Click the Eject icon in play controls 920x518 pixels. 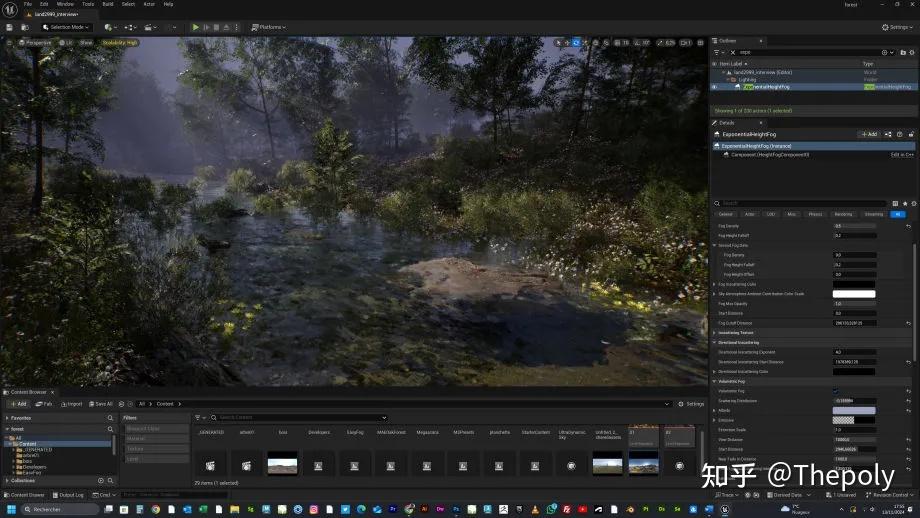click(x=226, y=27)
